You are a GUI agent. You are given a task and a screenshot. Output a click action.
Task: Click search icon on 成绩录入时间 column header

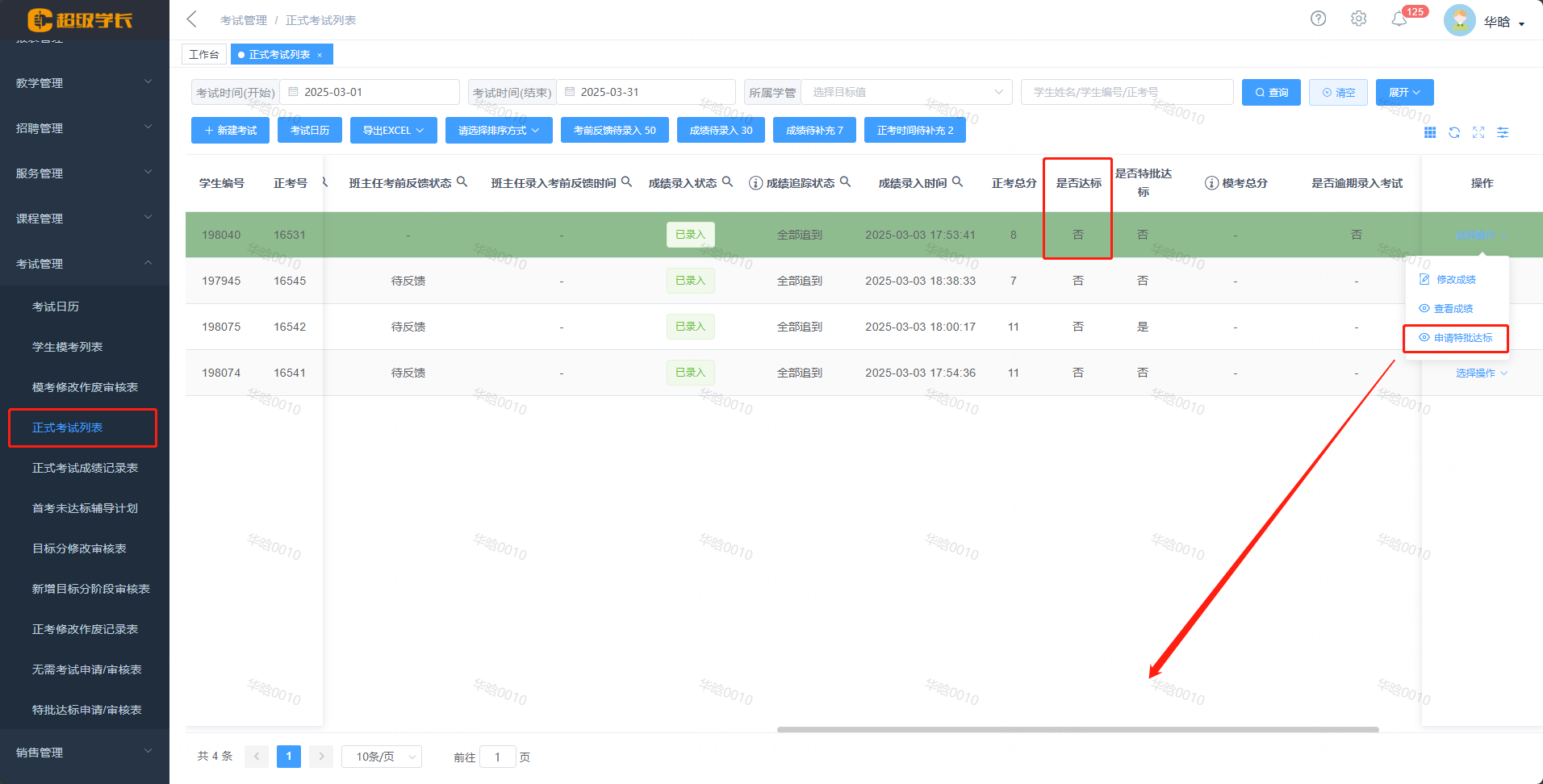(x=957, y=182)
